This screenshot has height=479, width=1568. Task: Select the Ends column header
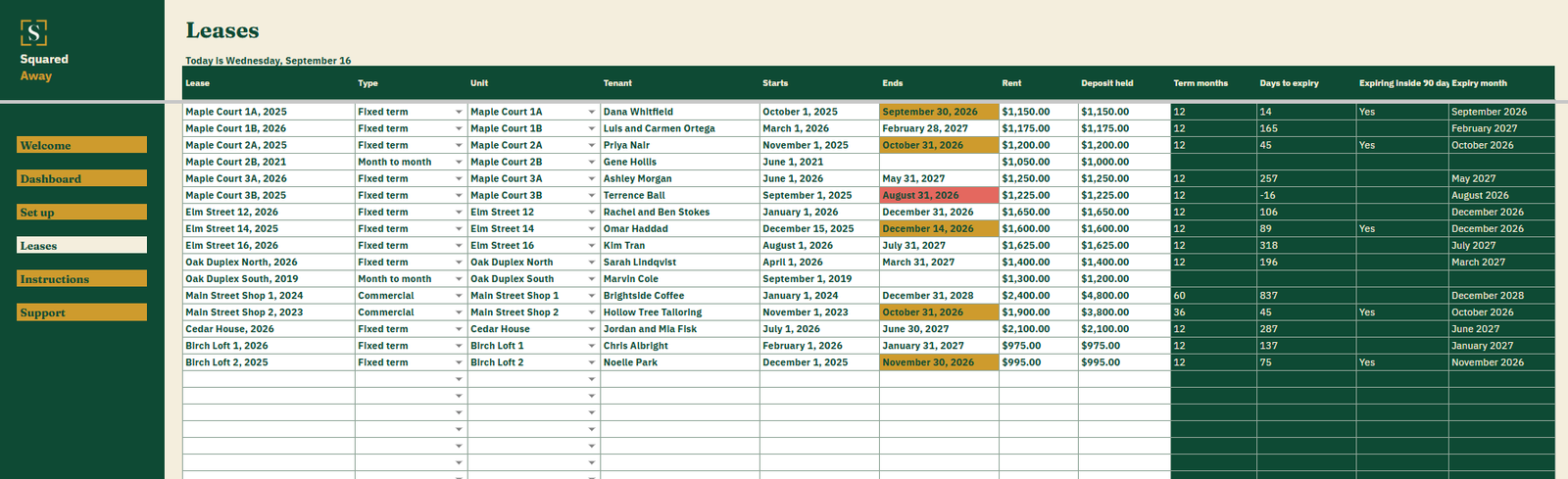tap(939, 83)
